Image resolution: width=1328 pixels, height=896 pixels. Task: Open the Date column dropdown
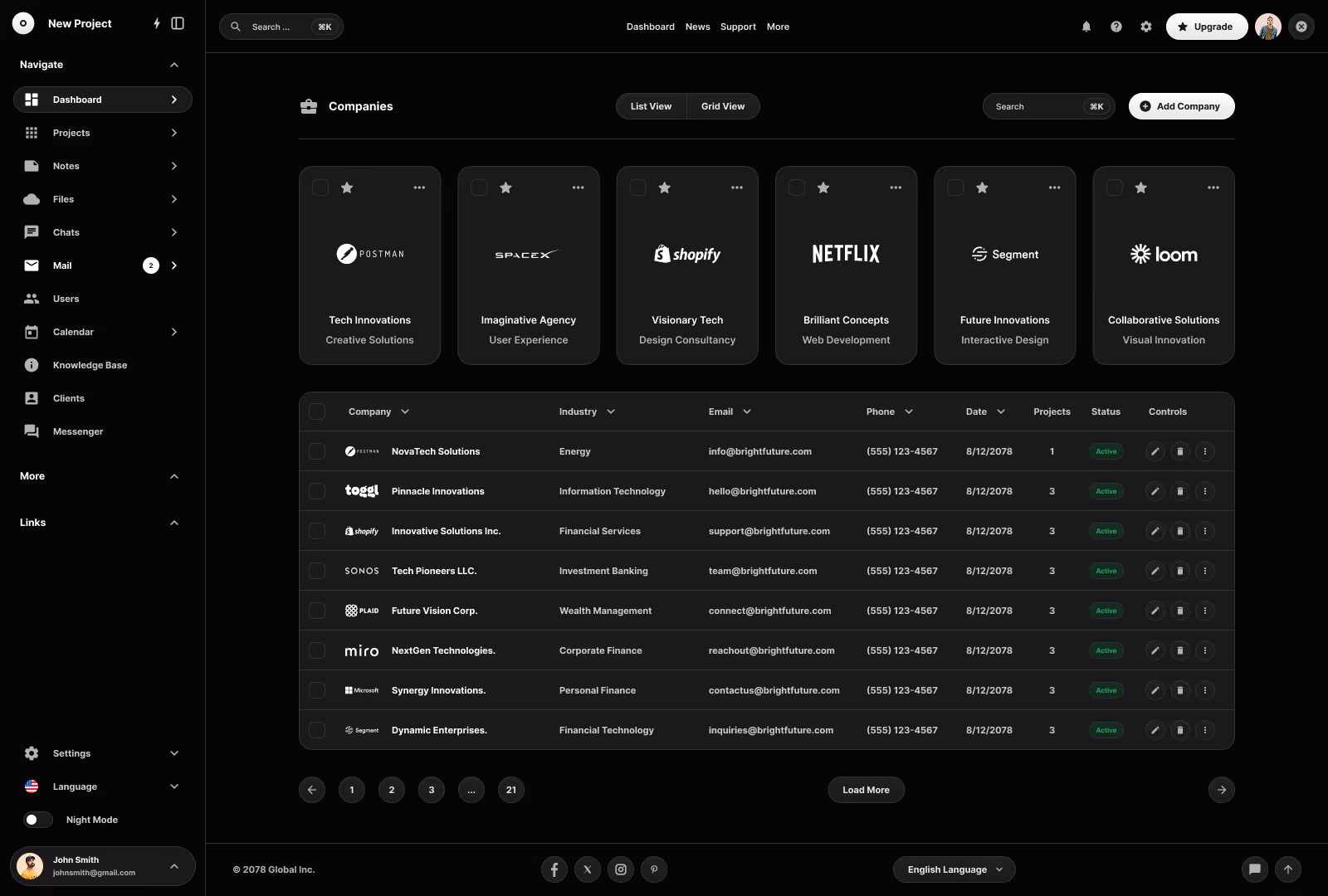click(1001, 411)
